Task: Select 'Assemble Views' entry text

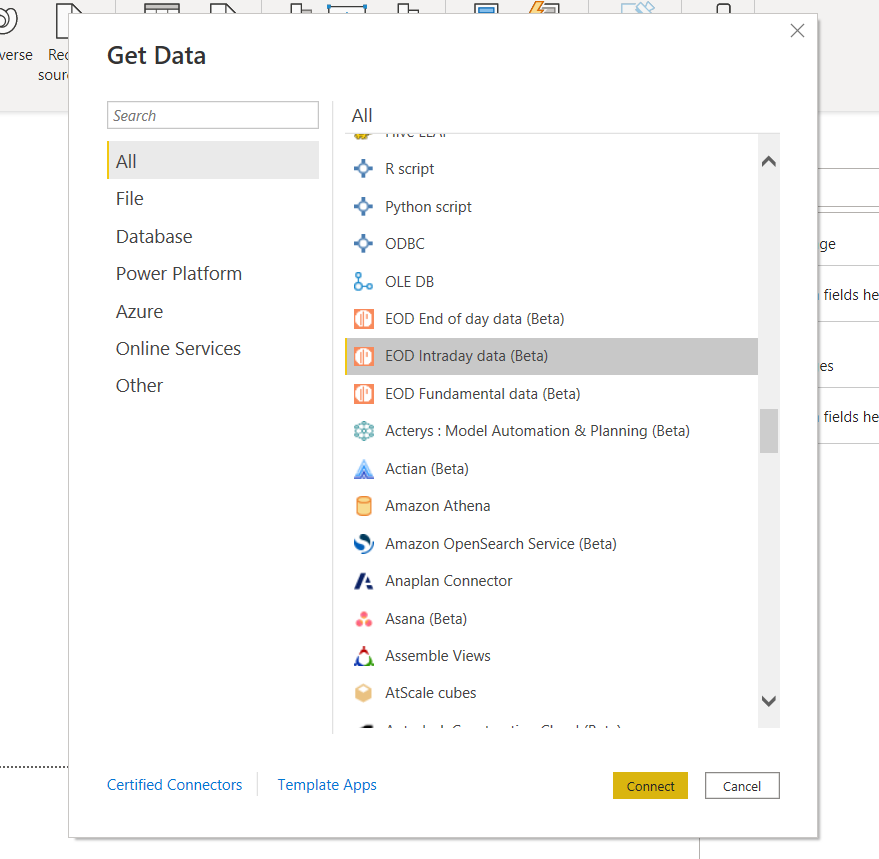Action: pyautogui.click(x=437, y=655)
